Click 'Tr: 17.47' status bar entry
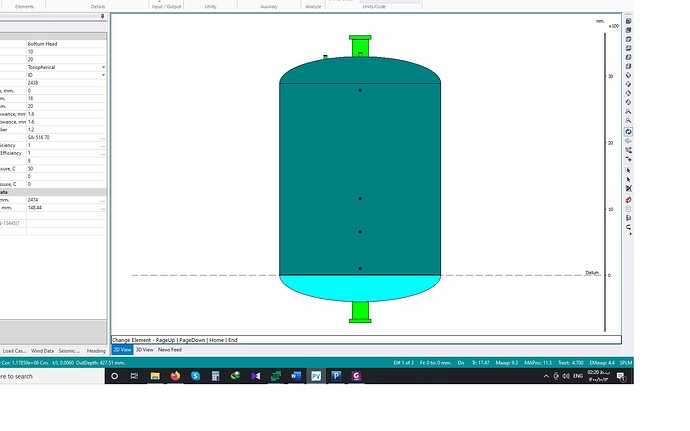The image size is (690, 431). coord(481,363)
